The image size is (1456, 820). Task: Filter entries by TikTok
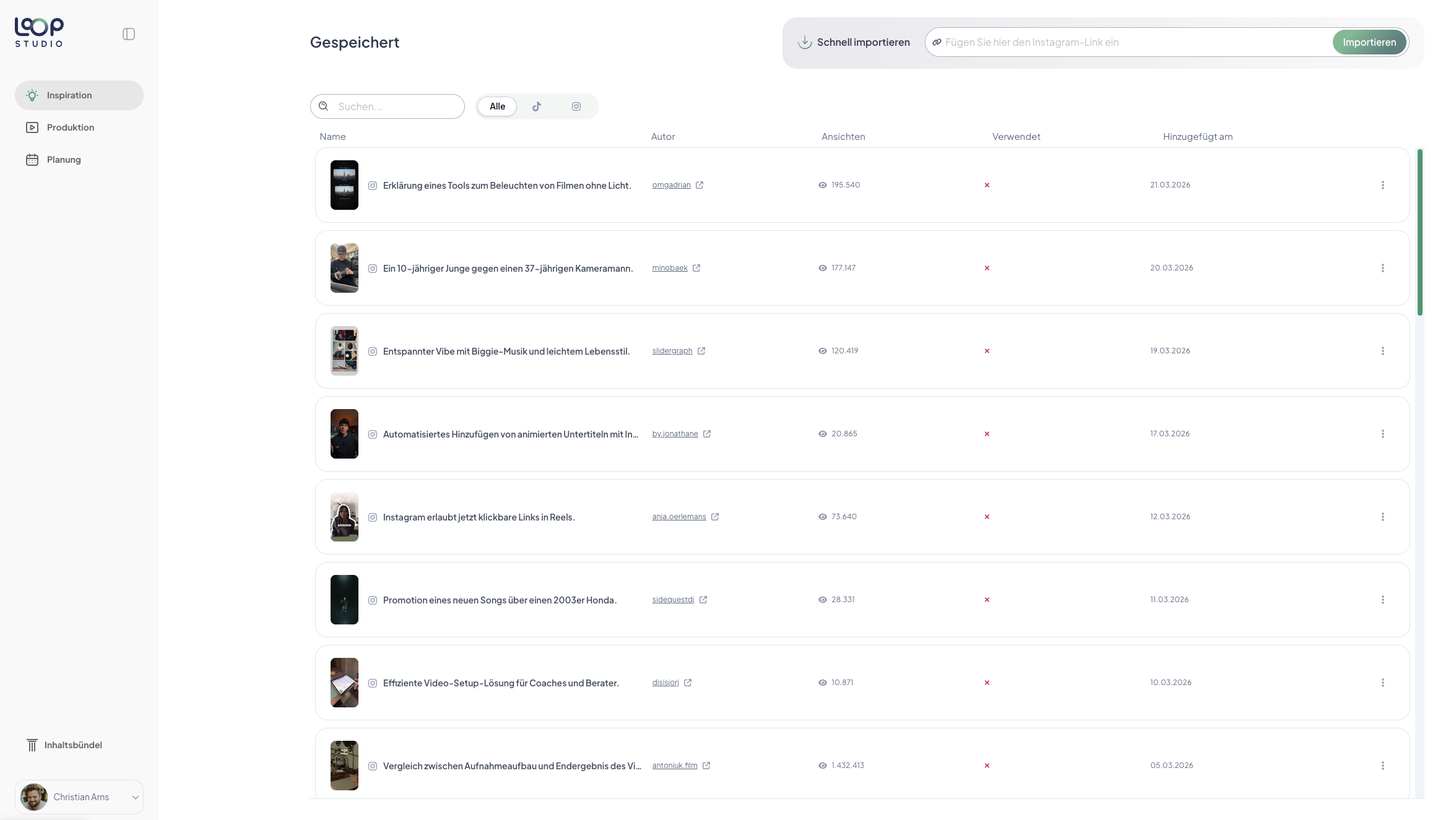coord(536,106)
